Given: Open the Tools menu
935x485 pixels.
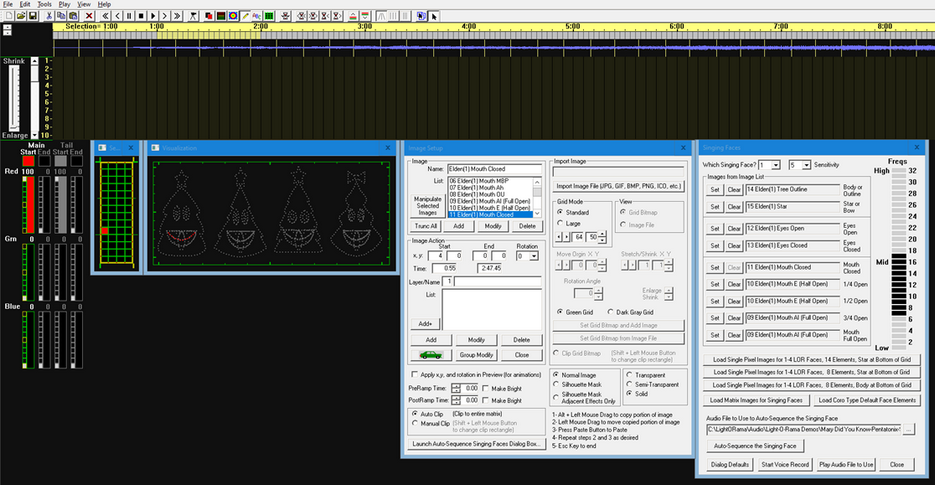Looking at the screenshot, I should tap(44, 5).
